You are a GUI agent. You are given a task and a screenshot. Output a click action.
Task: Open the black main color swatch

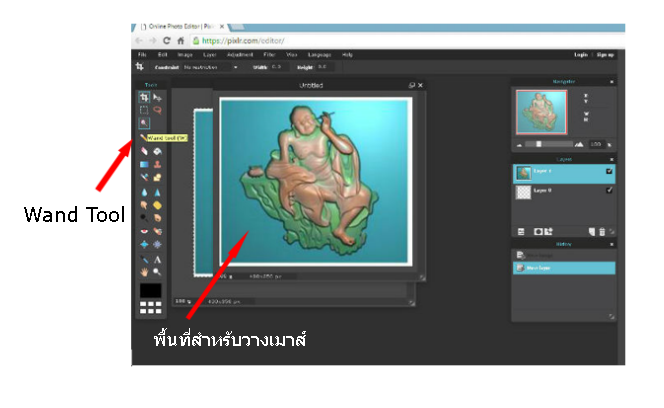[150, 291]
